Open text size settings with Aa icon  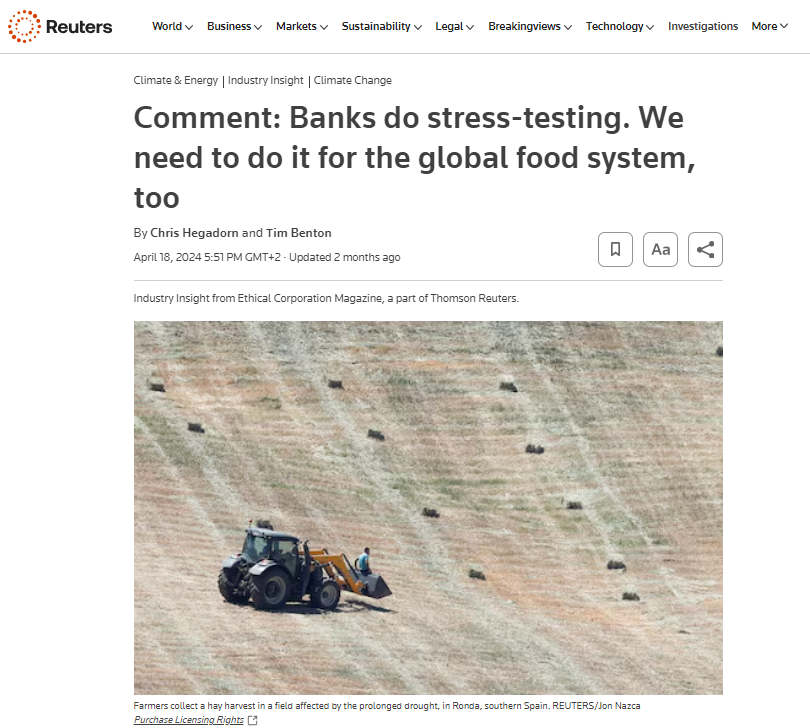coord(660,250)
